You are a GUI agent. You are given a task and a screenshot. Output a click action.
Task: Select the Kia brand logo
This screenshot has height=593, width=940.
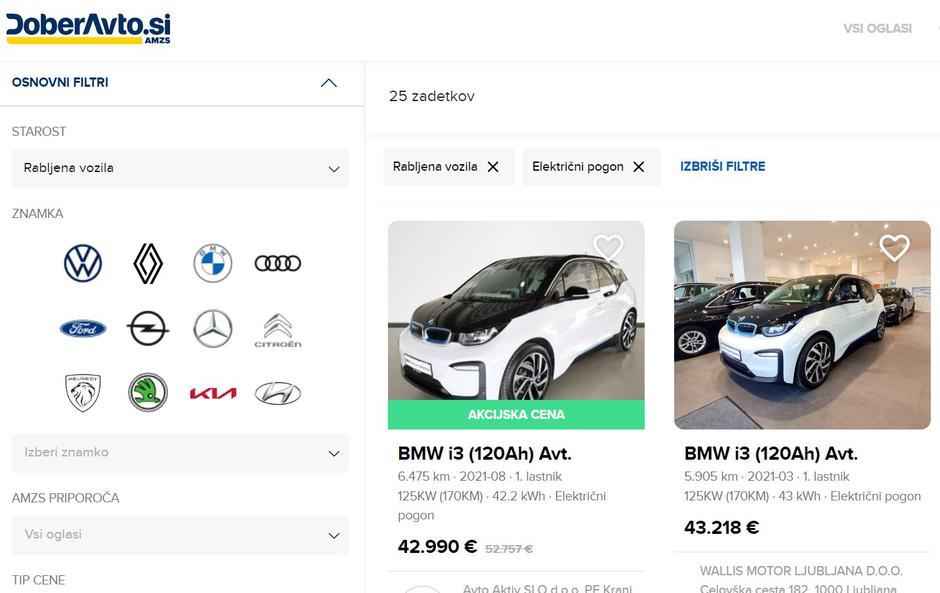[212, 393]
